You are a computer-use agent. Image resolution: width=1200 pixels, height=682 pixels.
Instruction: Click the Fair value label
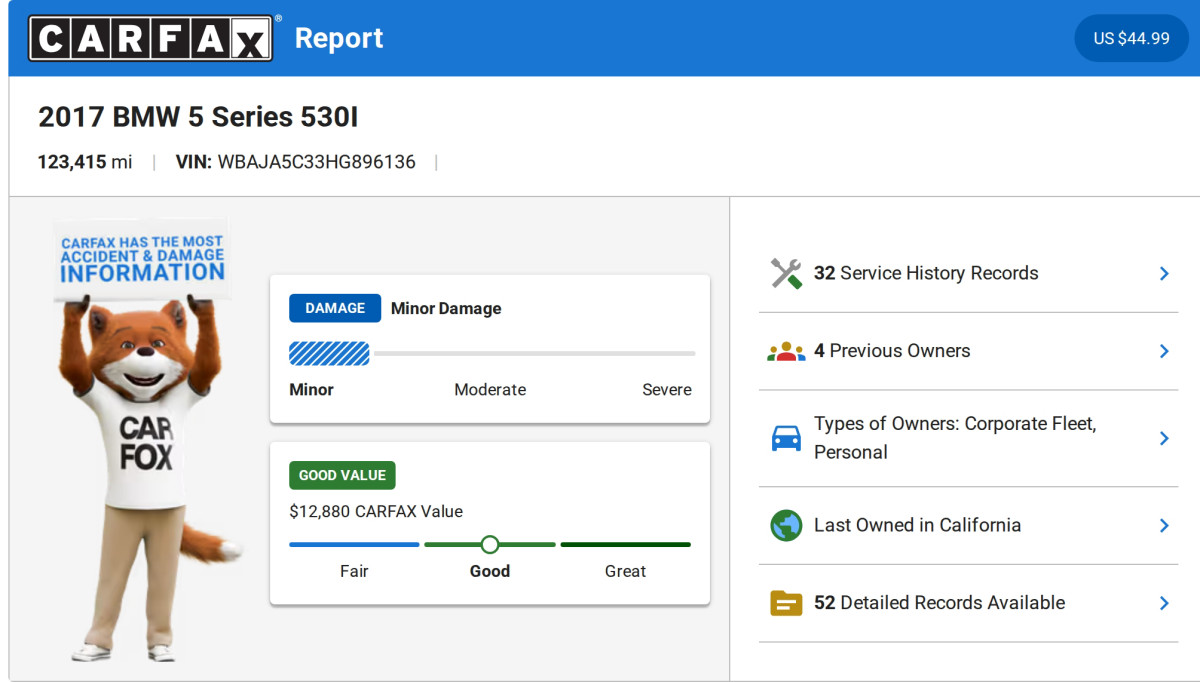point(354,571)
